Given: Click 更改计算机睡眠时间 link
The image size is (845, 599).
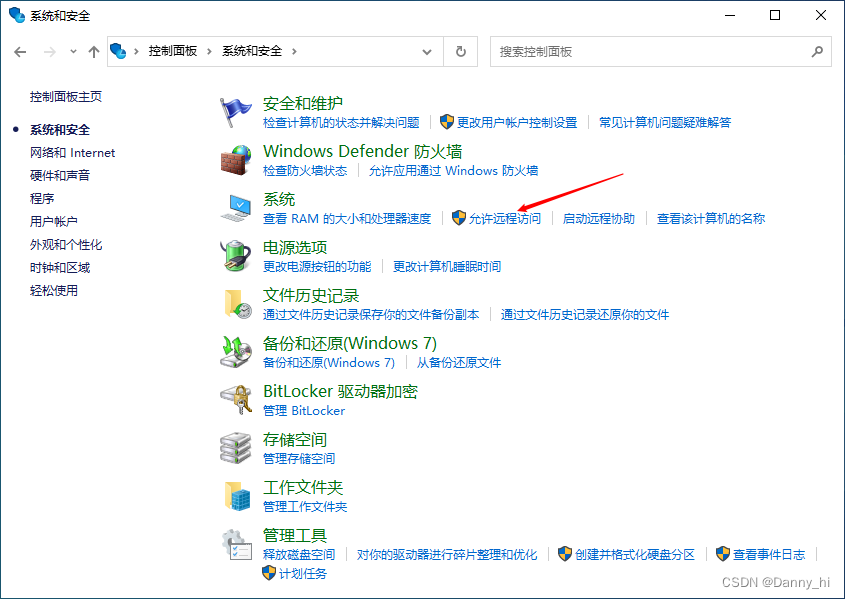Looking at the screenshot, I should (x=447, y=267).
